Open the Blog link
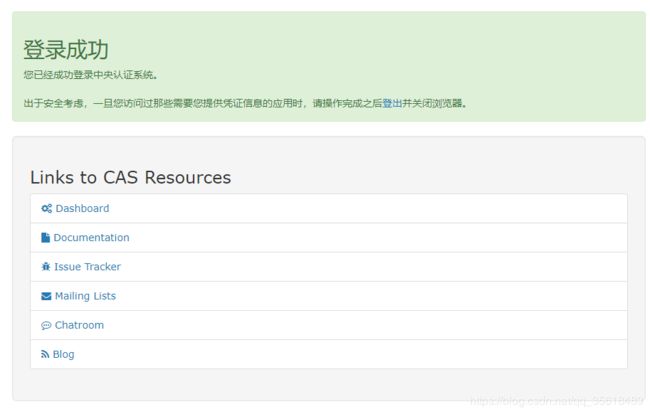 pos(63,354)
